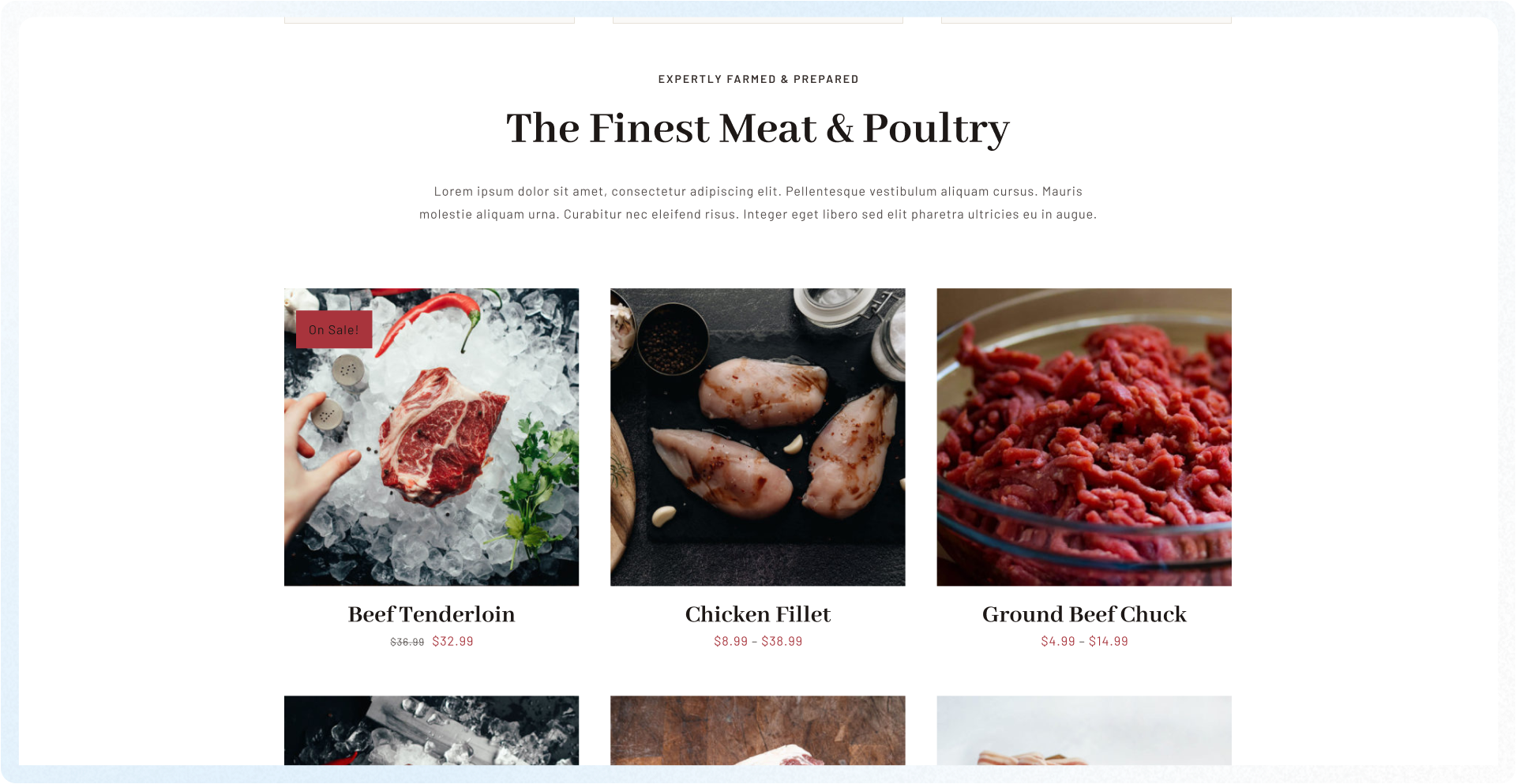
Task: Open the Beef Tenderloin product image
Action: coord(431,437)
